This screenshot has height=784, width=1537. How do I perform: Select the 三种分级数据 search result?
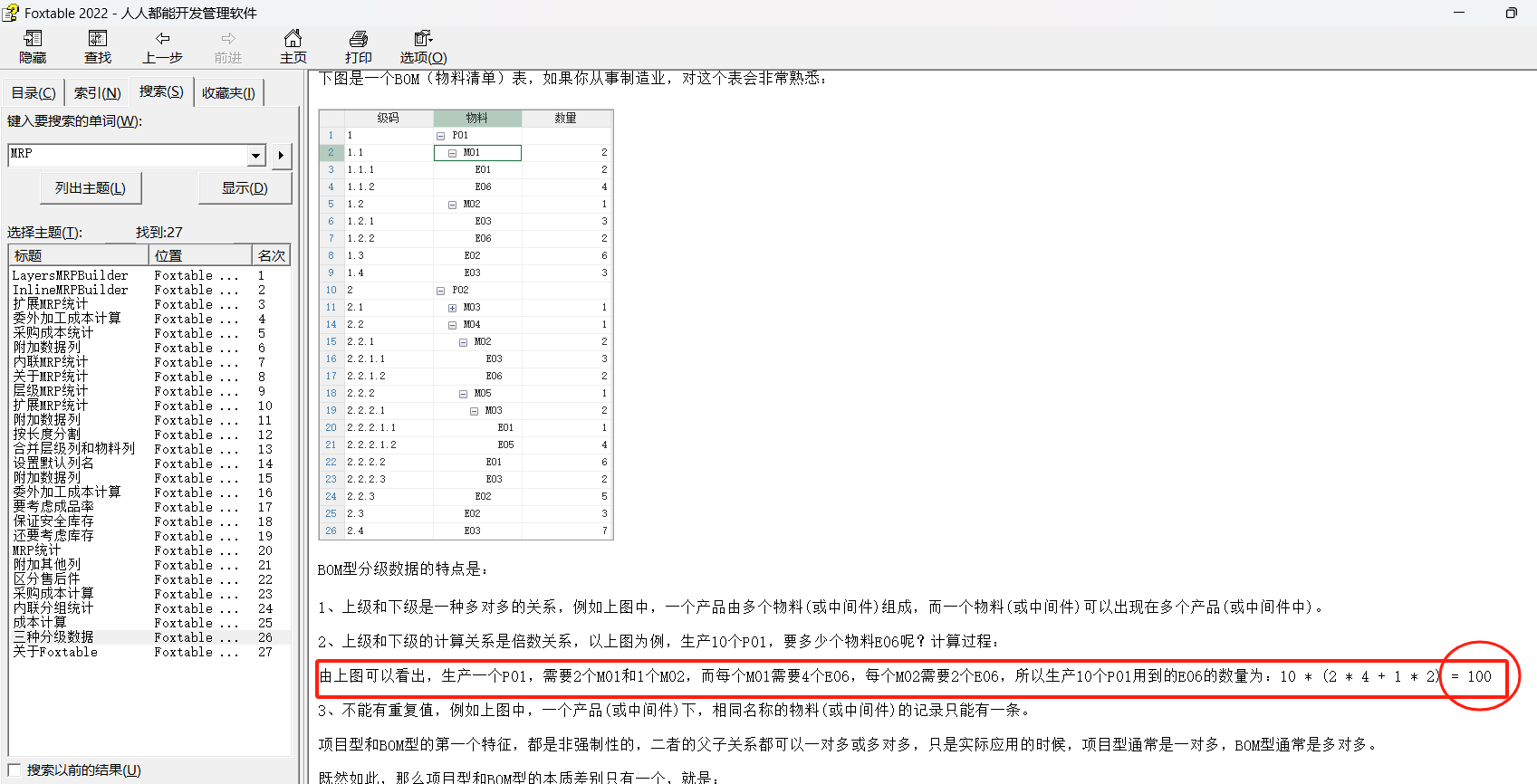click(53, 637)
